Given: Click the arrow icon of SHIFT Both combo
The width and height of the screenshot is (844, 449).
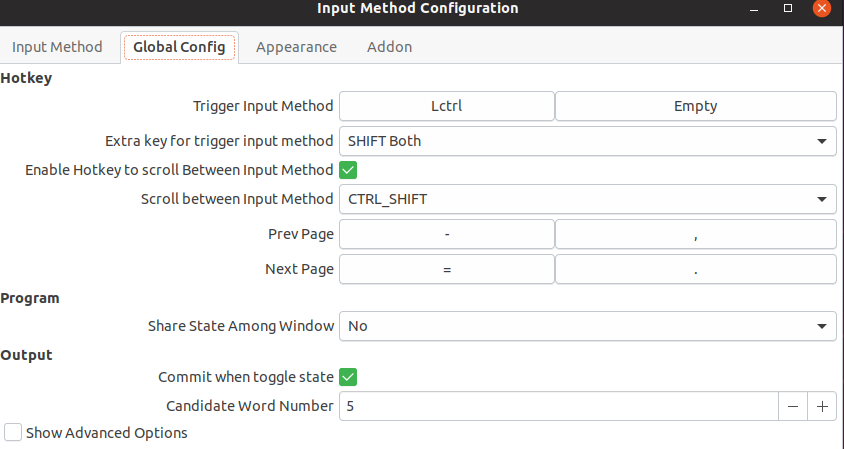Looking at the screenshot, I should 821,142.
